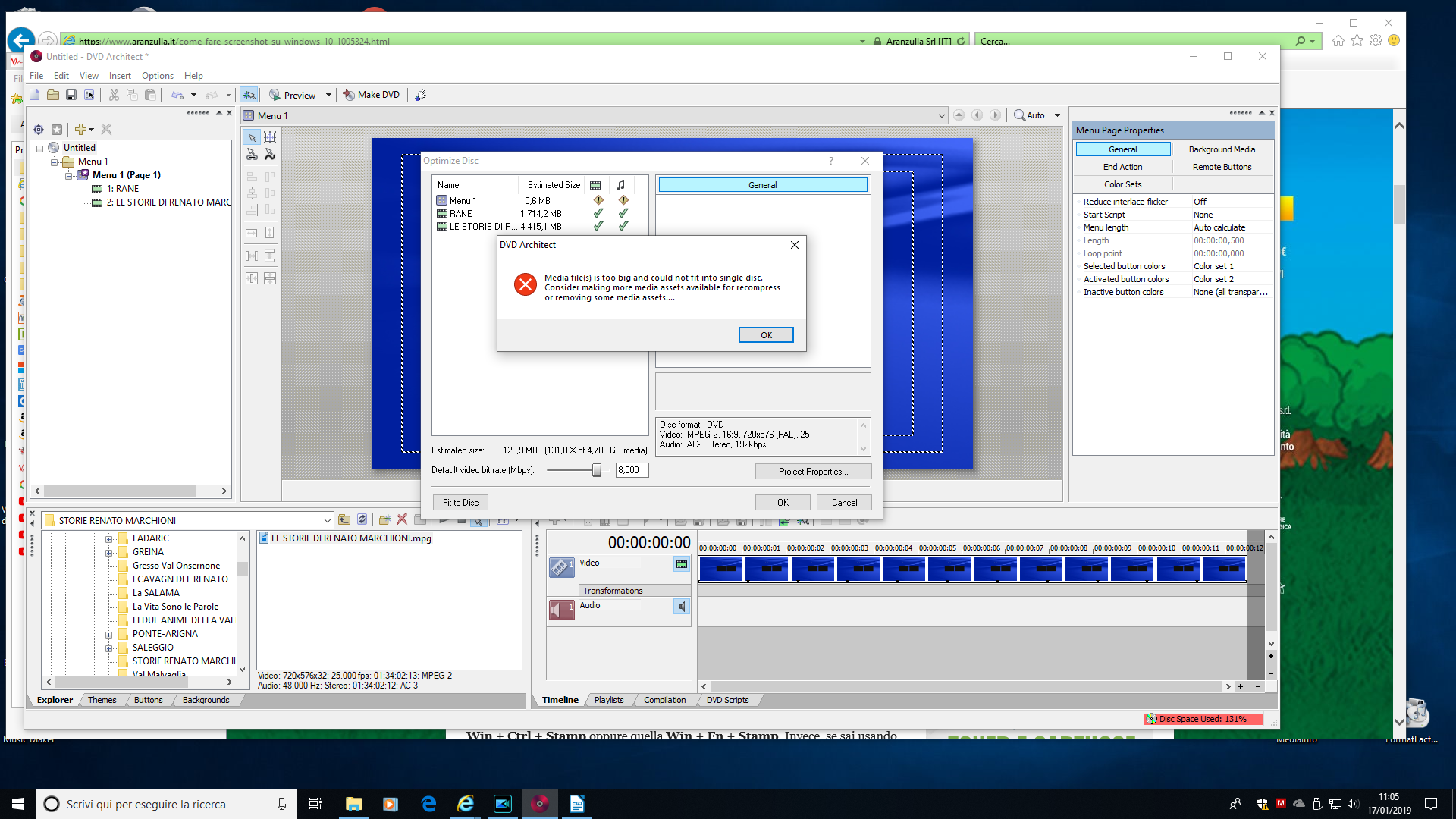Click Fit to Disc button
The width and height of the screenshot is (1456, 819).
pyautogui.click(x=460, y=503)
